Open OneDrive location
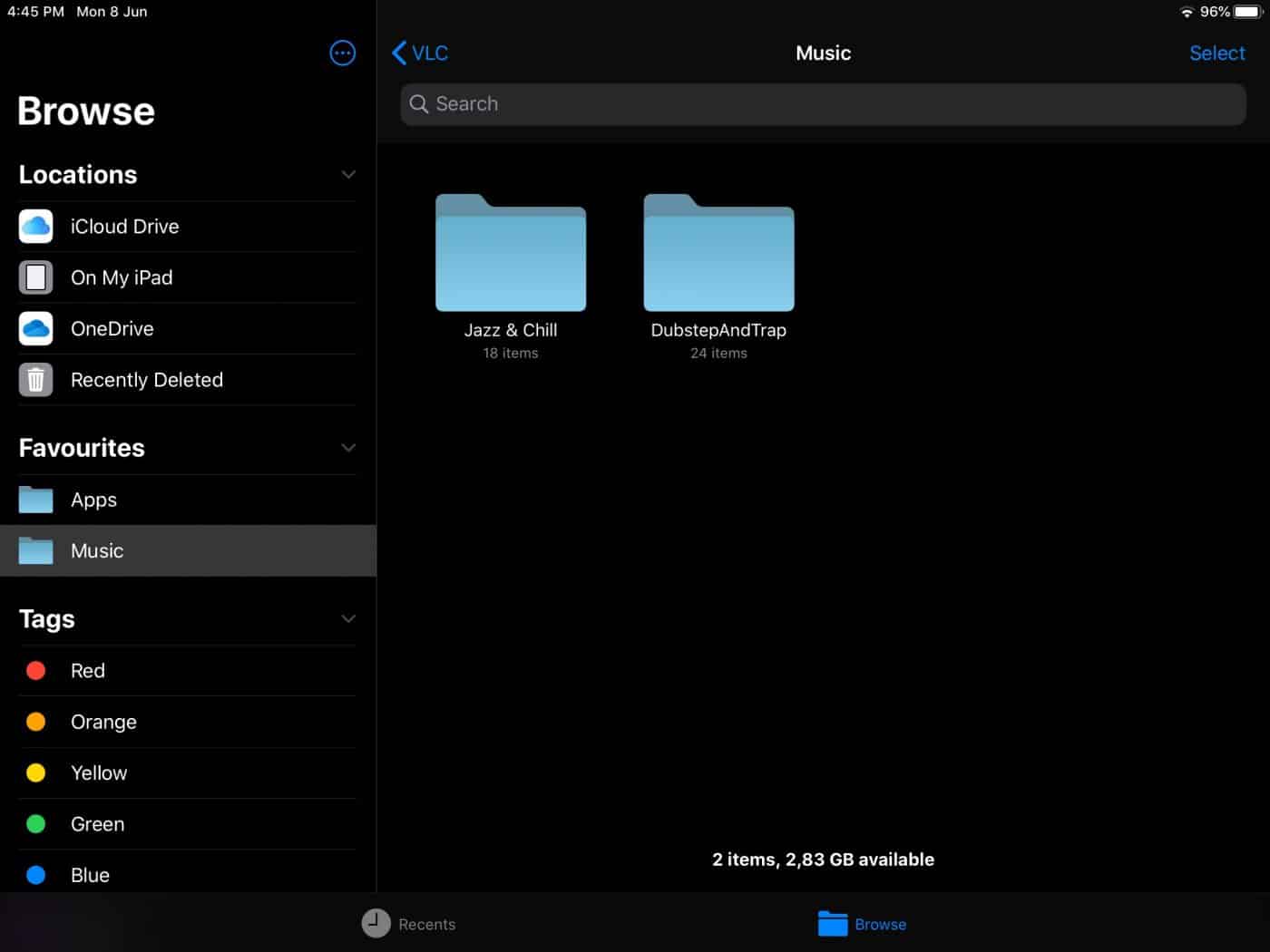This screenshot has width=1270, height=952. [x=112, y=329]
